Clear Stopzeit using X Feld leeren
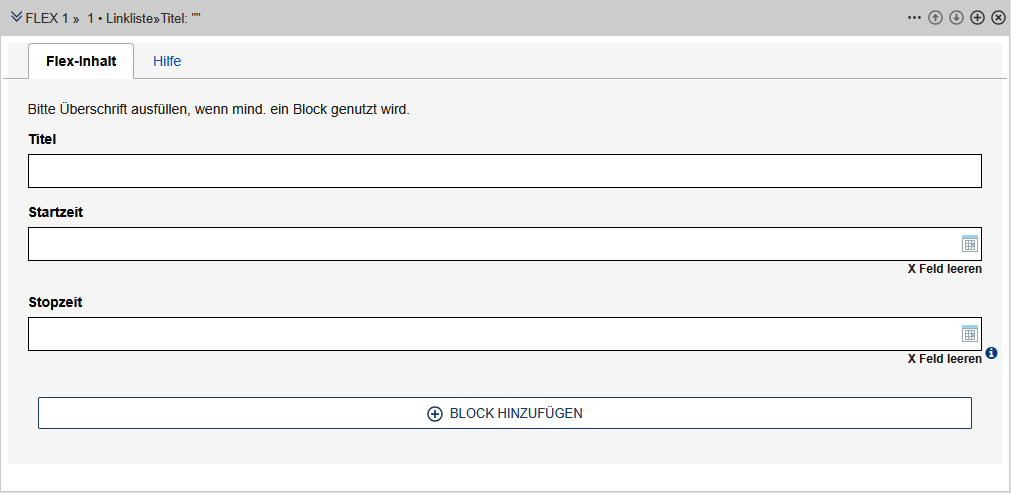1011x493 pixels. (944, 359)
